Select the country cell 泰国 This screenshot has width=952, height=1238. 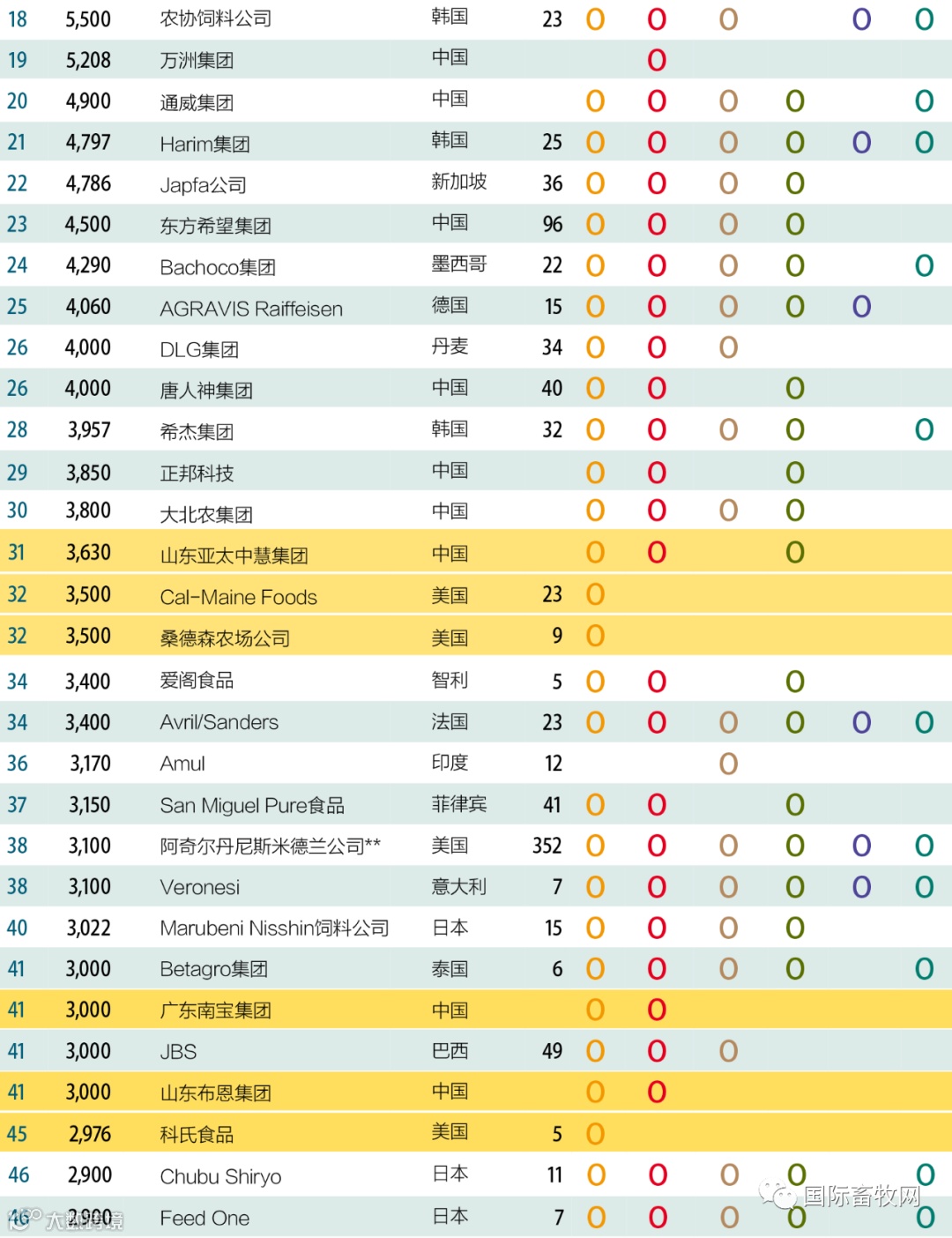tap(450, 968)
